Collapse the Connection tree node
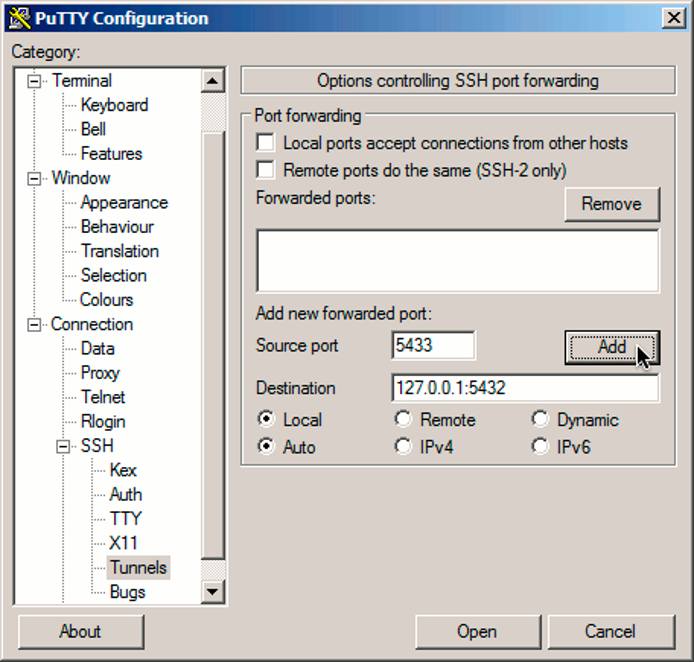The width and height of the screenshot is (694, 662). tap(34, 325)
